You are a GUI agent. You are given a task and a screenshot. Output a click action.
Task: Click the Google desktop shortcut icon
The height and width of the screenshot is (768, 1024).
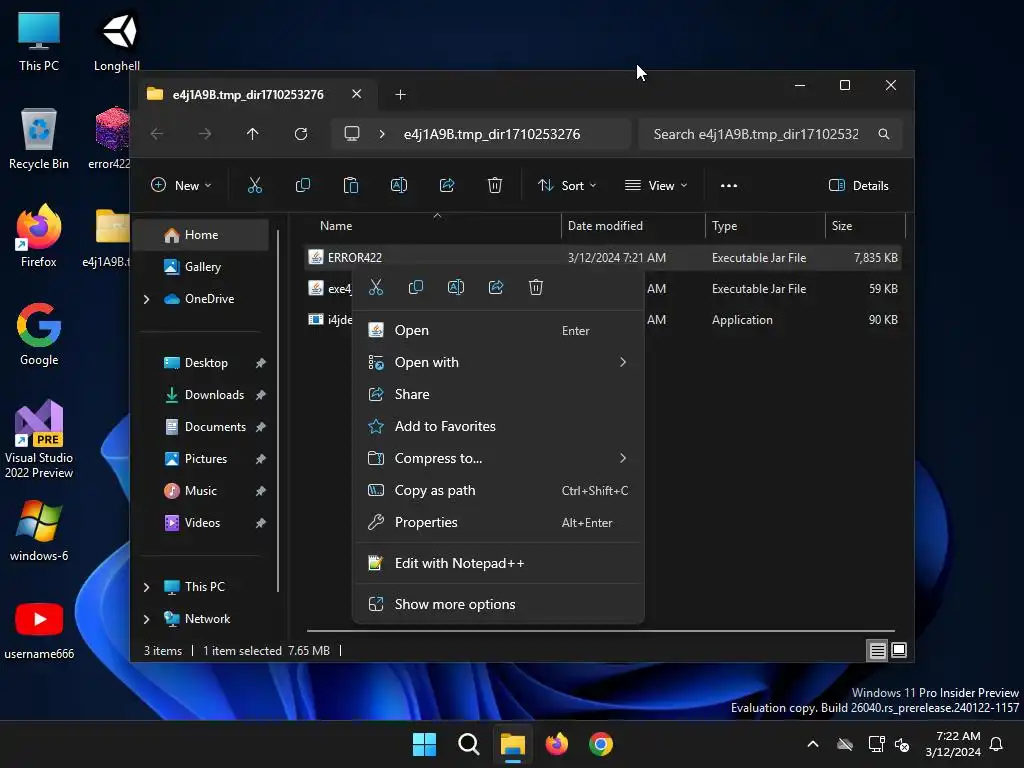(39, 334)
